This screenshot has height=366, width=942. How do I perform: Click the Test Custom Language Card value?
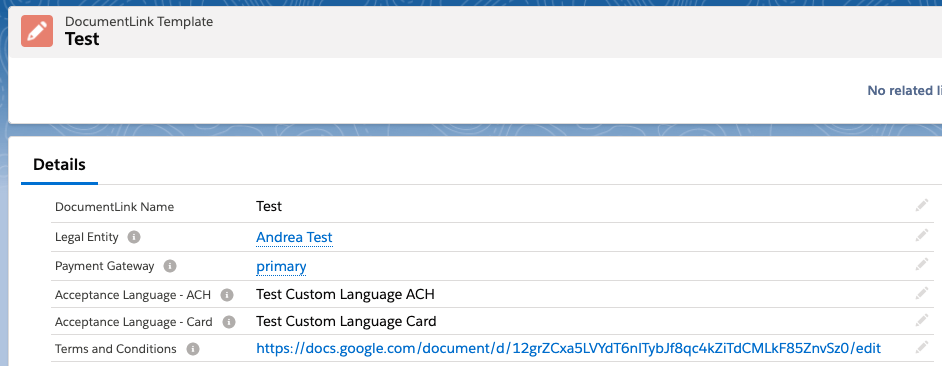tap(346, 322)
